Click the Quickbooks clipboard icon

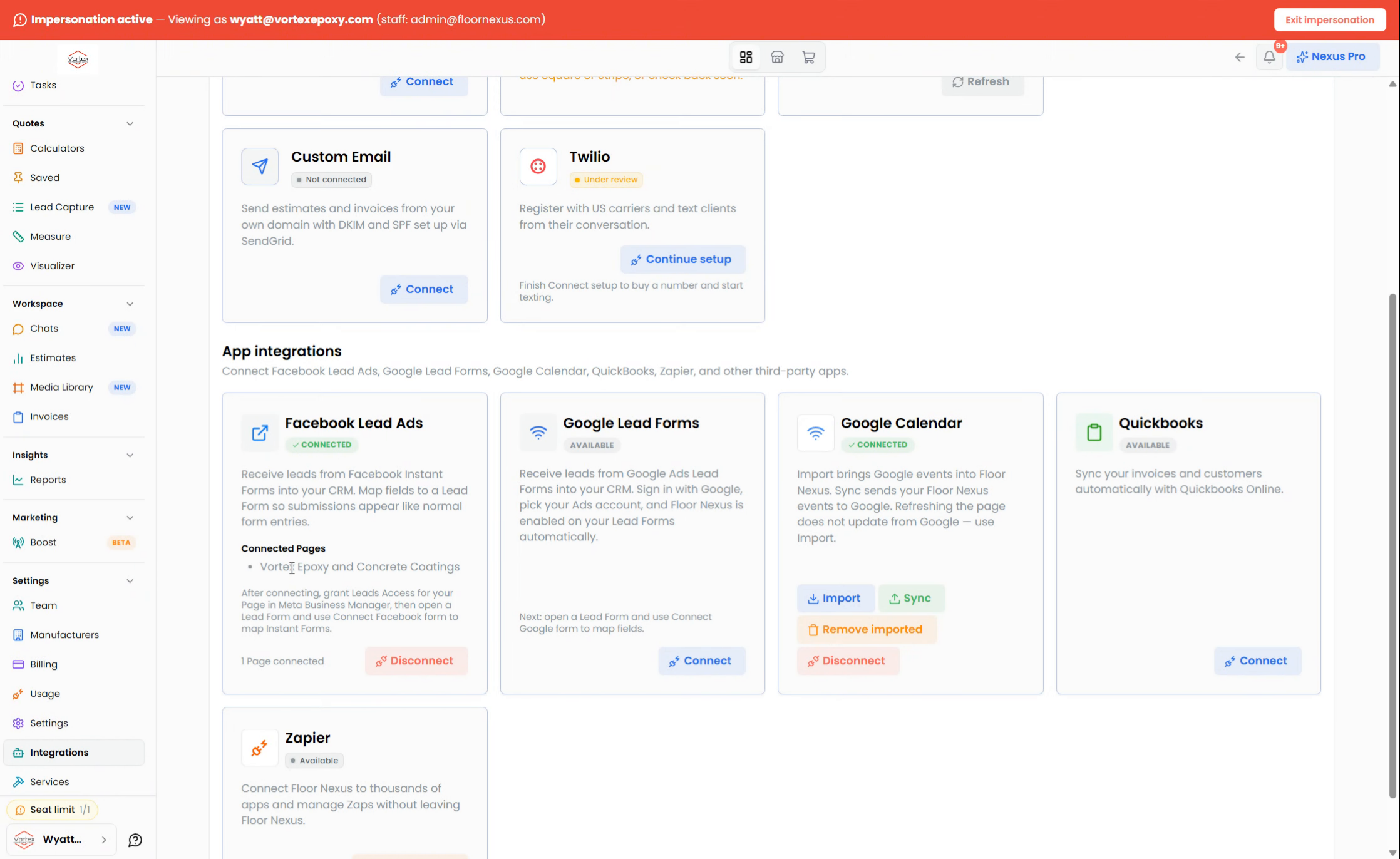coord(1094,433)
